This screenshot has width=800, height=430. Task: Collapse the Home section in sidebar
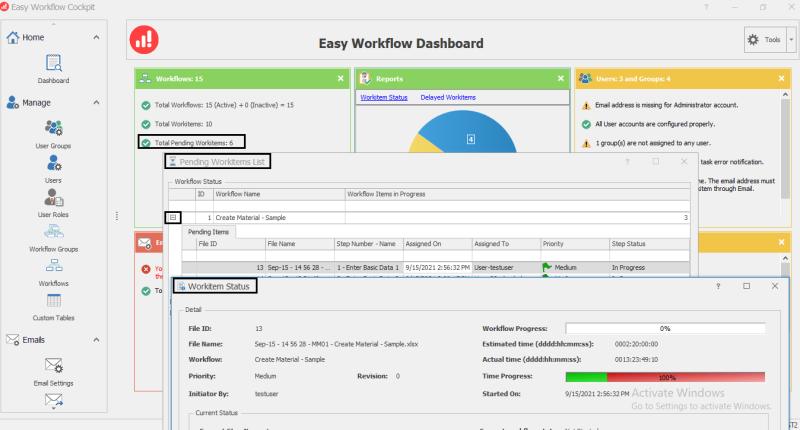[x=96, y=38]
